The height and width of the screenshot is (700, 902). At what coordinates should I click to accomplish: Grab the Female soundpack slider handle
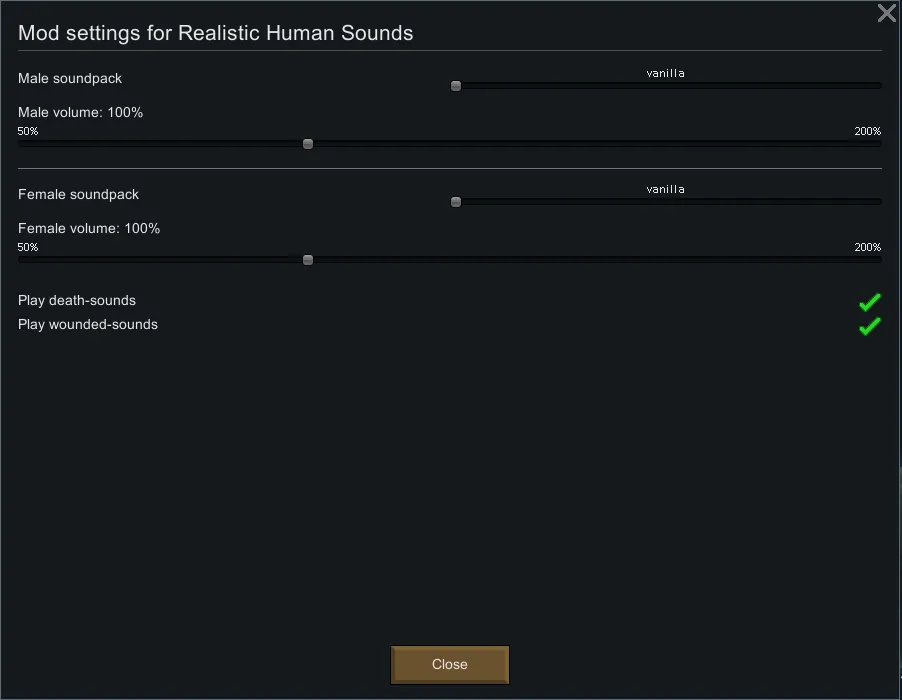pos(456,202)
